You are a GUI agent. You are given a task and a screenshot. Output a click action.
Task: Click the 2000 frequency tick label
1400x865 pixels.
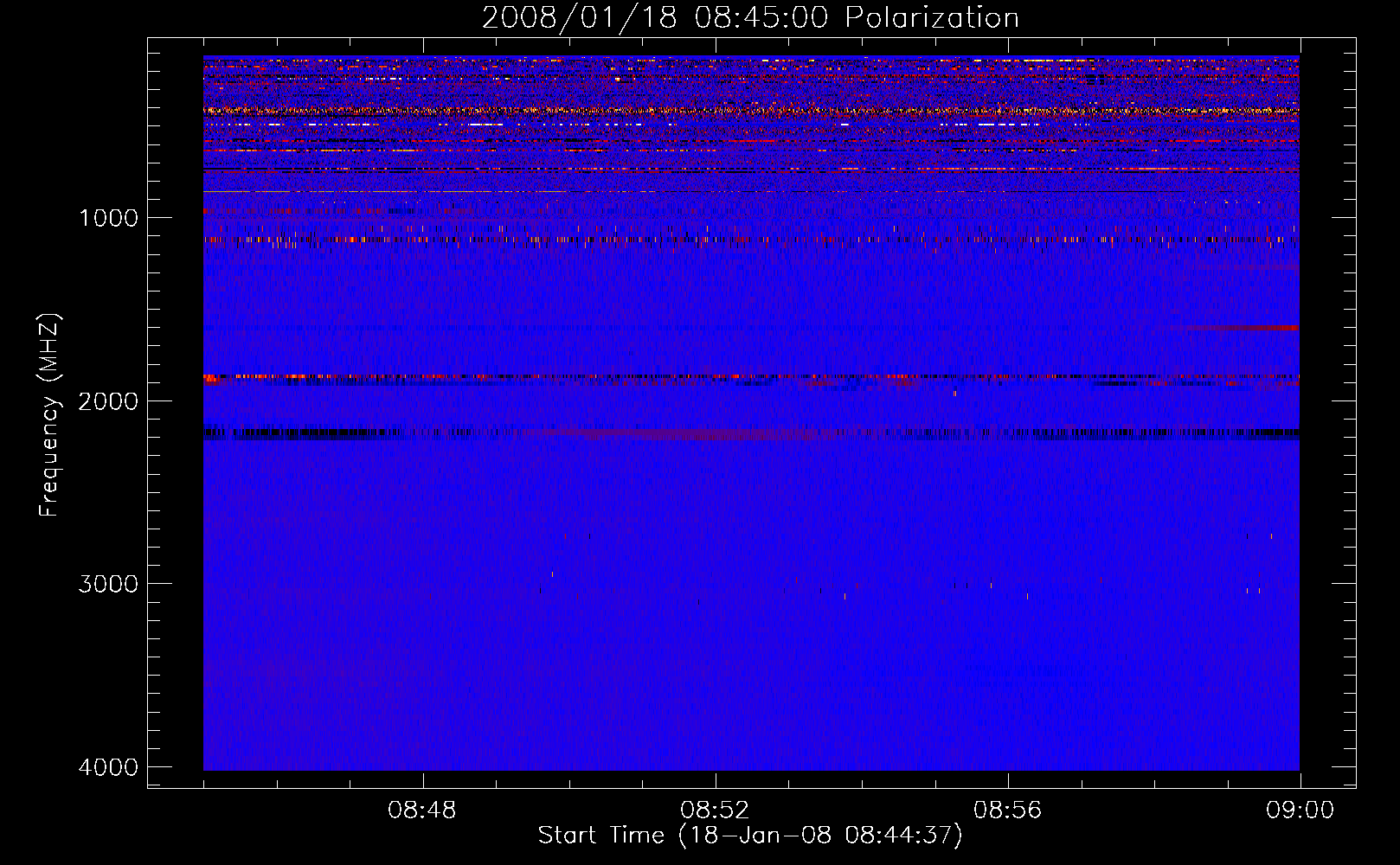click(108, 401)
